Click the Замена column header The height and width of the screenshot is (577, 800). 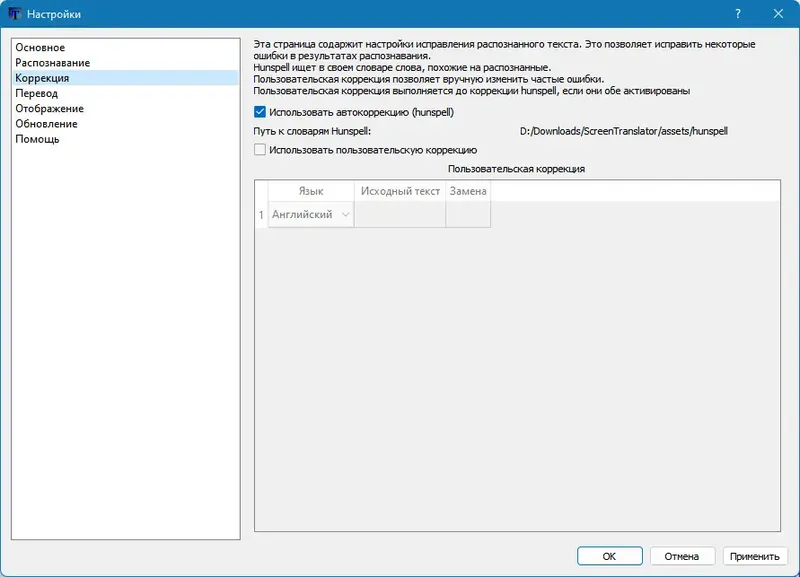468,191
